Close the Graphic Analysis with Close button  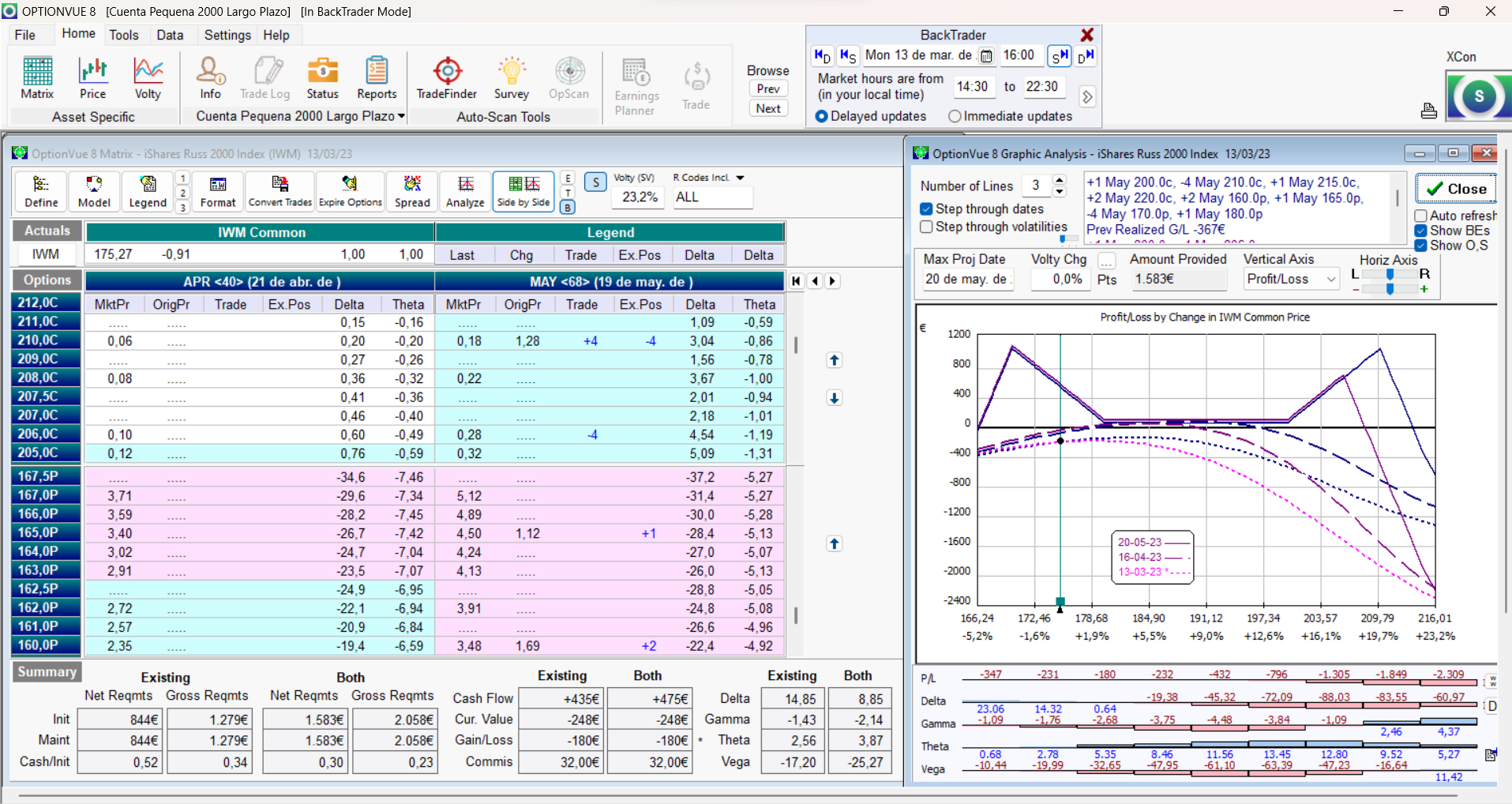point(1456,189)
